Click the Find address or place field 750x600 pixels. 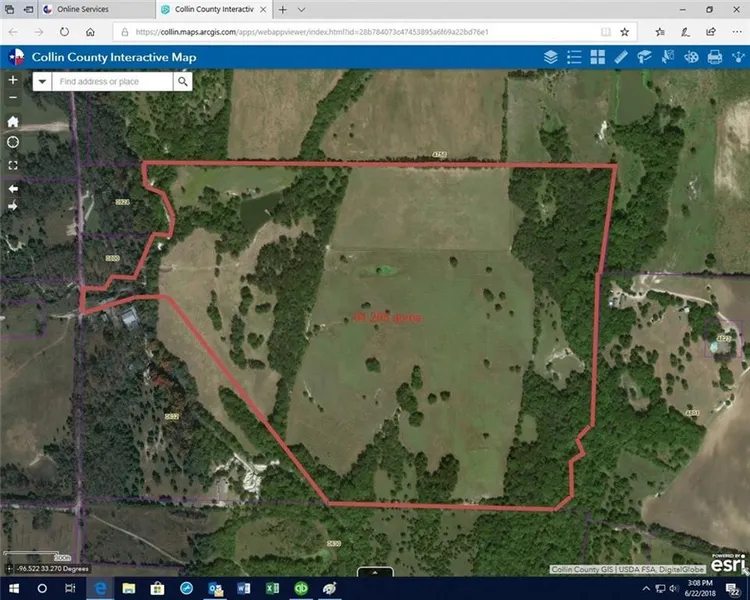pos(112,82)
